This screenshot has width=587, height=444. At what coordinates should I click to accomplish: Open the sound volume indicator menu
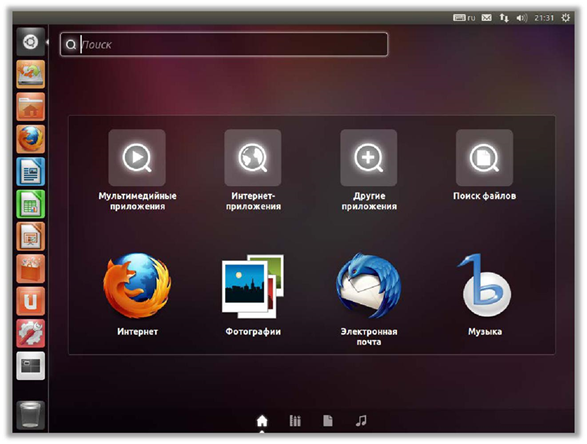[x=521, y=18]
